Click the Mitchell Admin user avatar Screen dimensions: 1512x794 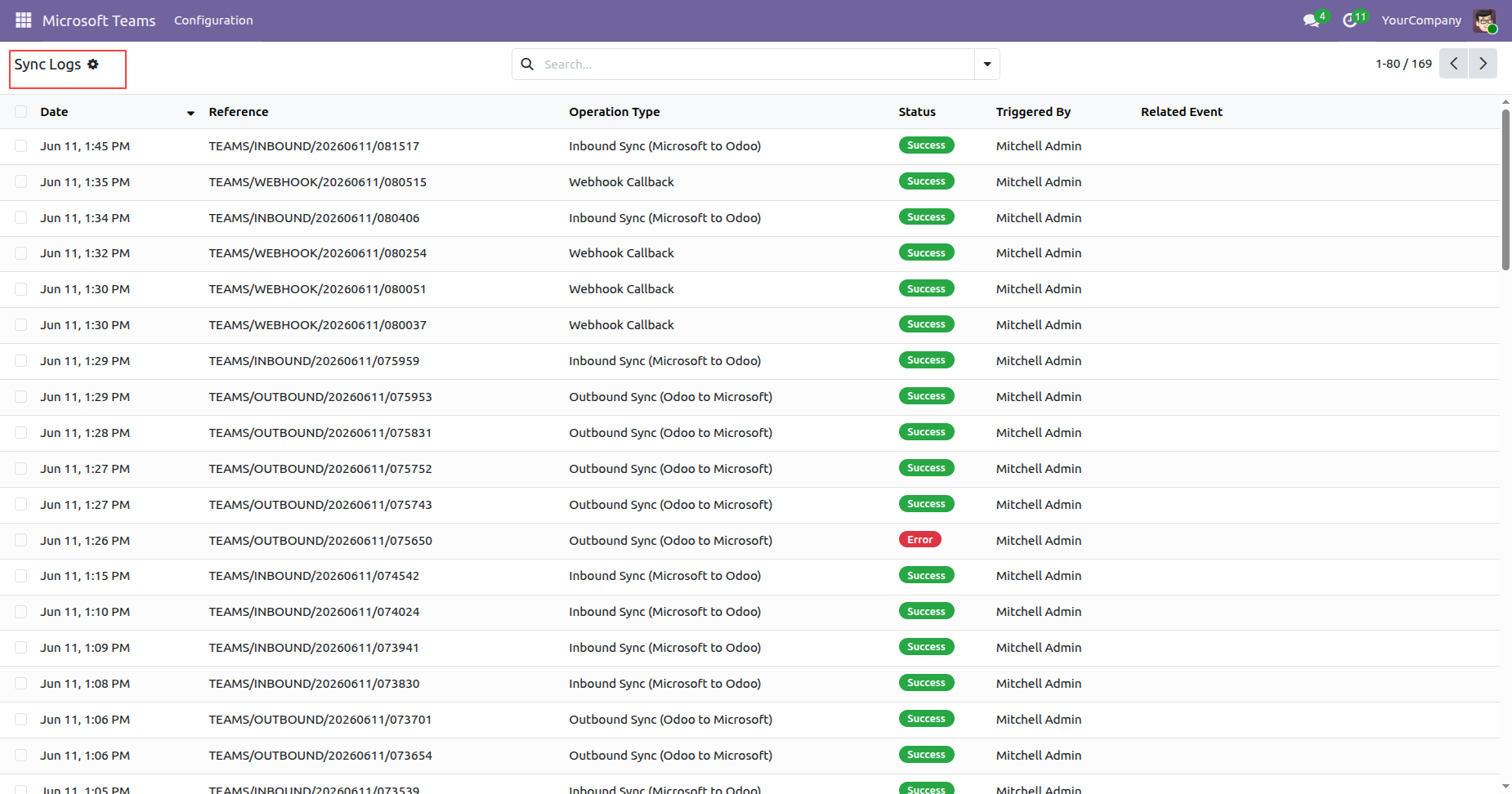(x=1484, y=20)
